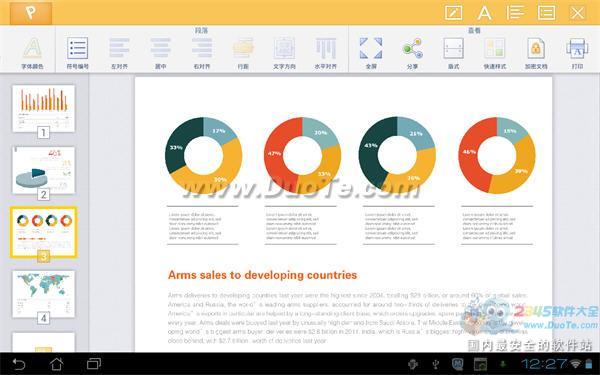
Task: Print the presentation (打印)
Action: click(577, 53)
